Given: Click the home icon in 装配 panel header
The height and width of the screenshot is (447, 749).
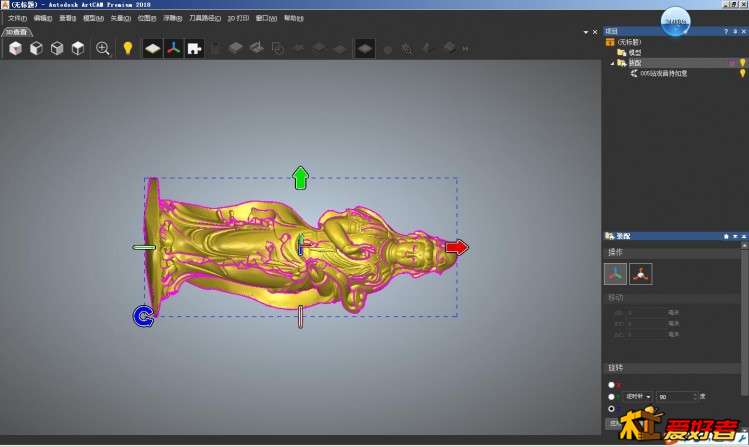Looking at the screenshot, I should [726, 236].
